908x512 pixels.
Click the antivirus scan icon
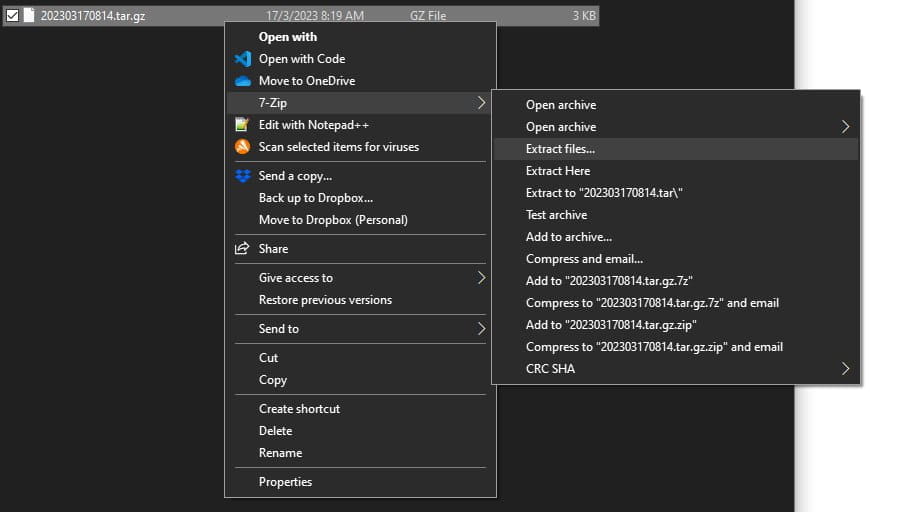pos(242,147)
